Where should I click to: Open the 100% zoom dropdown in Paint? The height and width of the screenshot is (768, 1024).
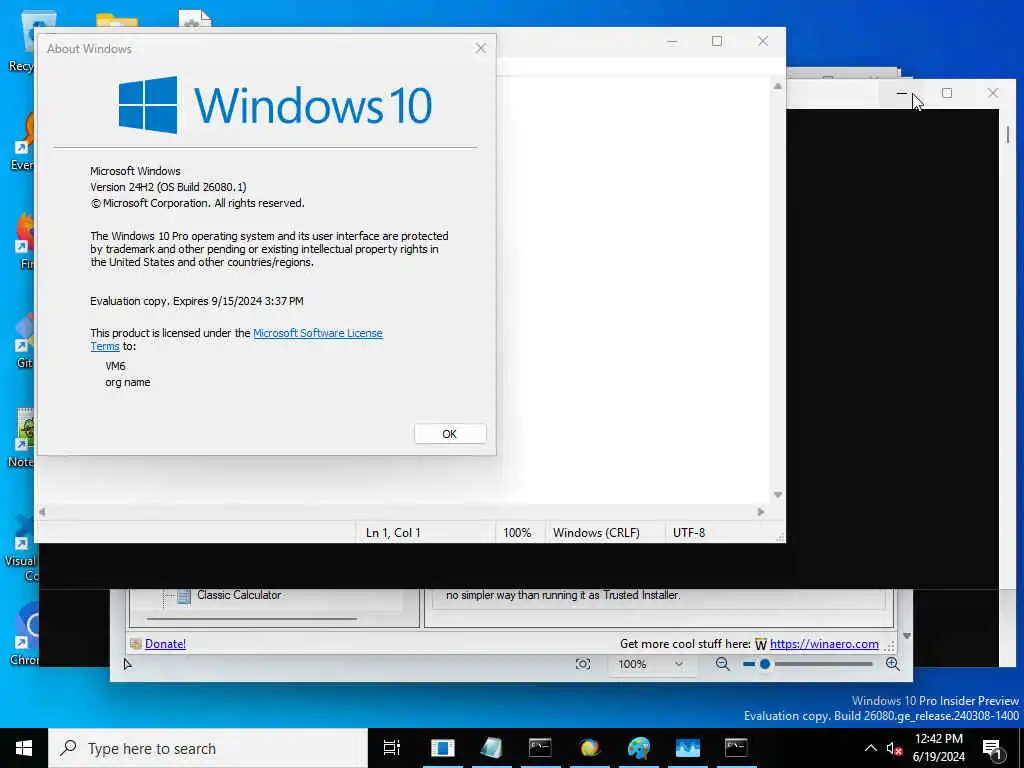[650, 664]
